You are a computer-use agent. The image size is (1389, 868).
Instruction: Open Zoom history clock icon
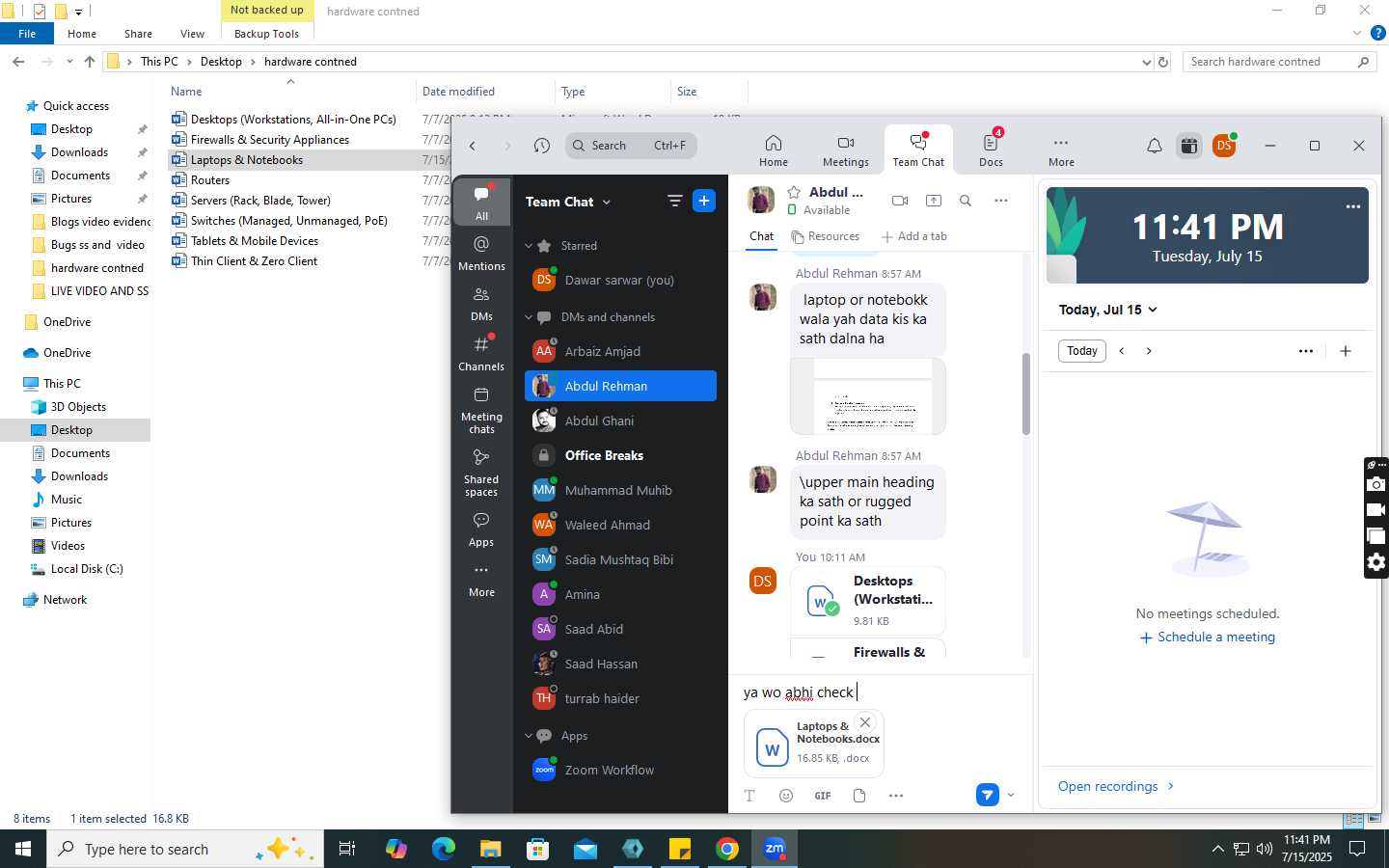(542, 146)
